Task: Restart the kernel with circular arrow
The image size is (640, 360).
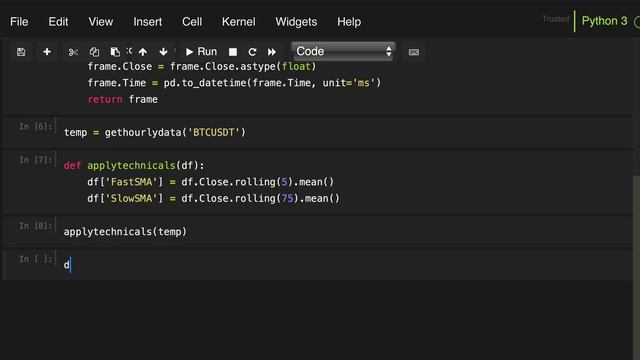Action: [x=252, y=52]
